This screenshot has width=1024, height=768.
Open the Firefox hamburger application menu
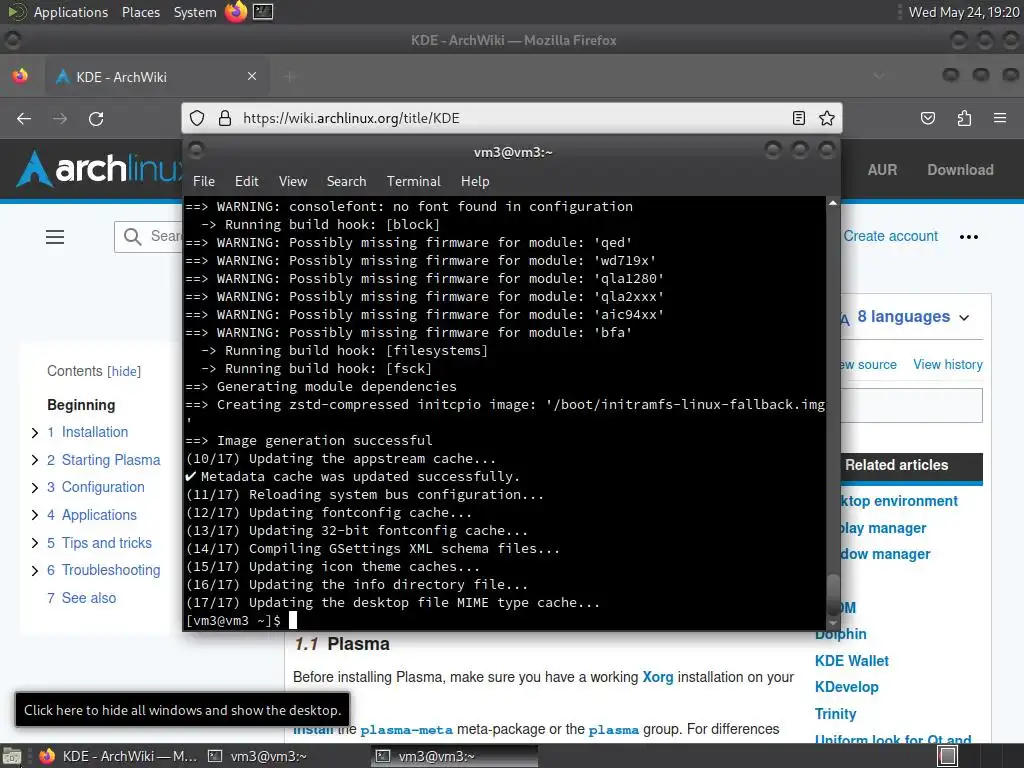(1000, 118)
